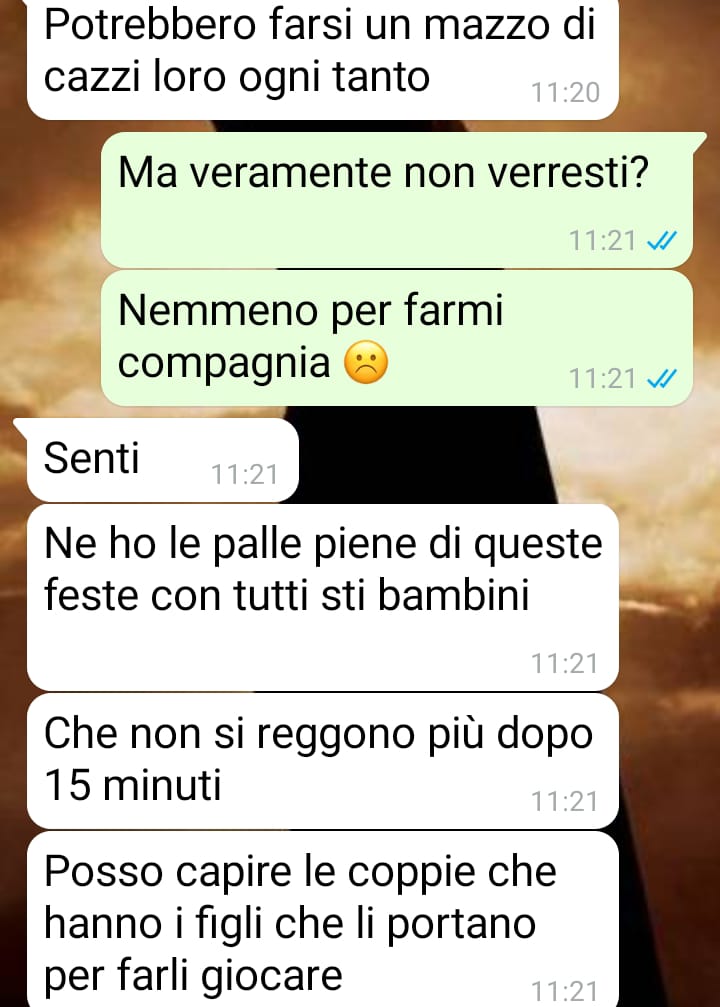Image resolution: width=720 pixels, height=1007 pixels.
Task: Tap the word 'bambini' in the message
Action: tap(453, 595)
